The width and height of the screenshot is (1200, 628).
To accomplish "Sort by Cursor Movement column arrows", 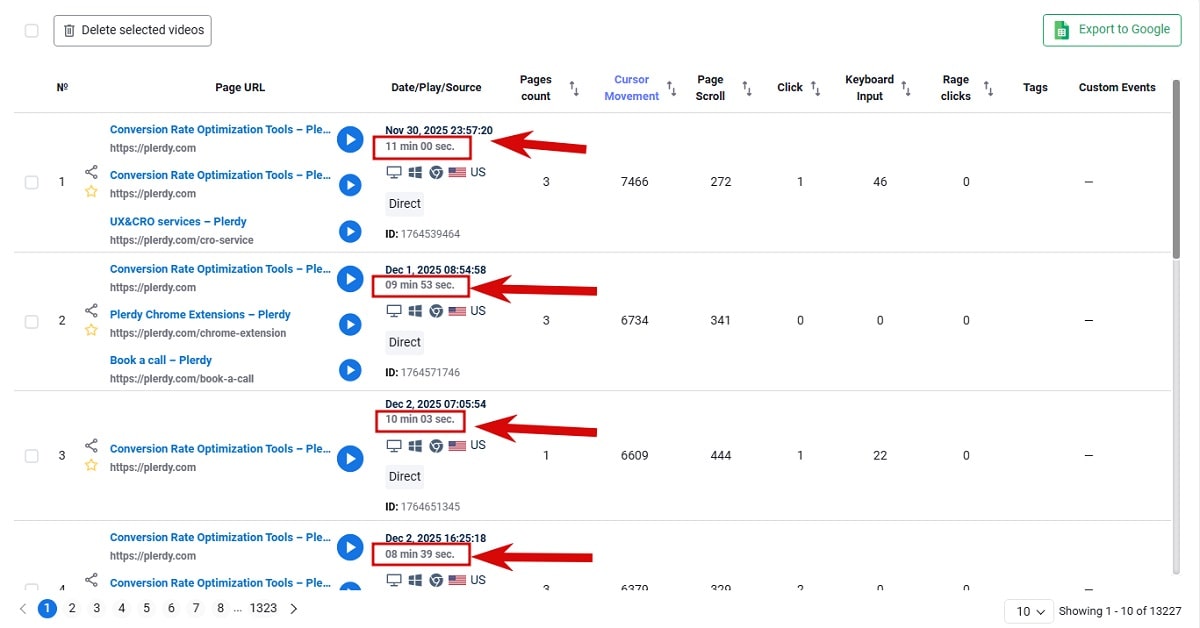I will click(x=671, y=89).
